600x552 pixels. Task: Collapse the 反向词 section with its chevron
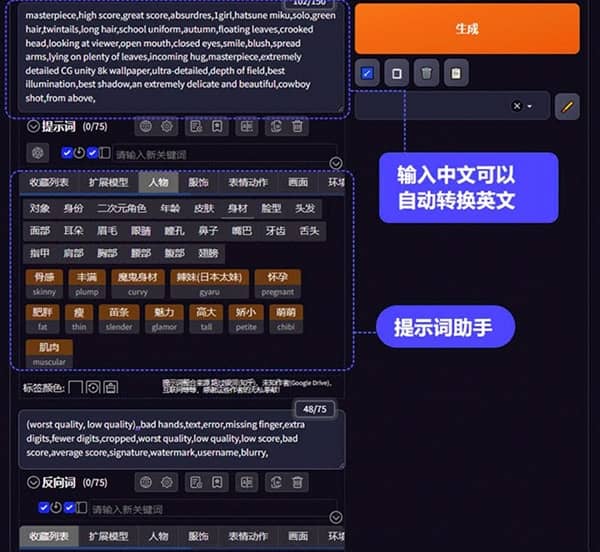(x=33, y=483)
